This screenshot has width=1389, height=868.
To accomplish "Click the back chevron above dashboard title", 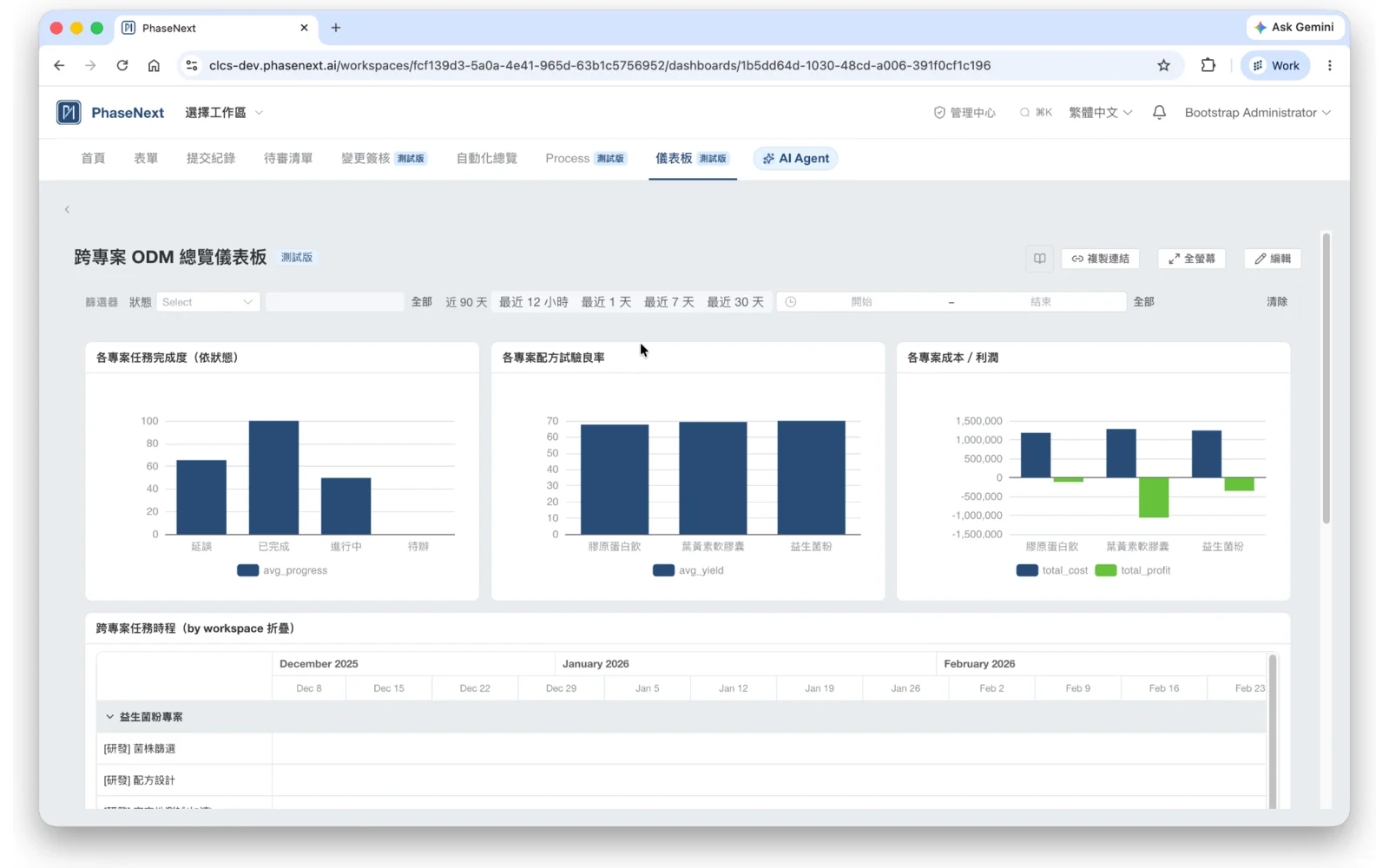I will tap(67, 209).
